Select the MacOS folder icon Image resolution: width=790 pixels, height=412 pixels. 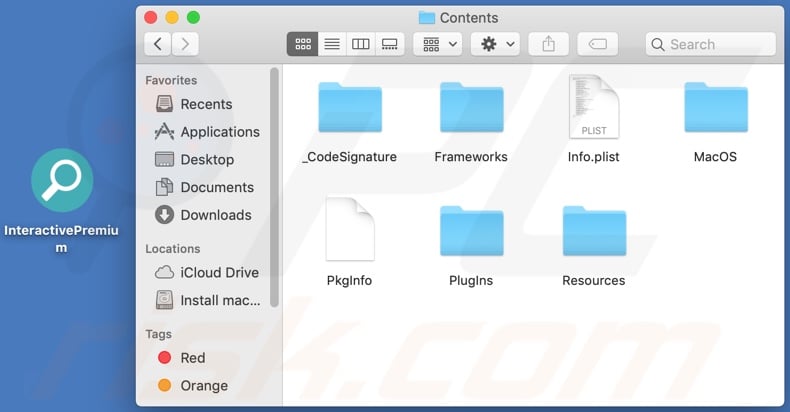716,107
